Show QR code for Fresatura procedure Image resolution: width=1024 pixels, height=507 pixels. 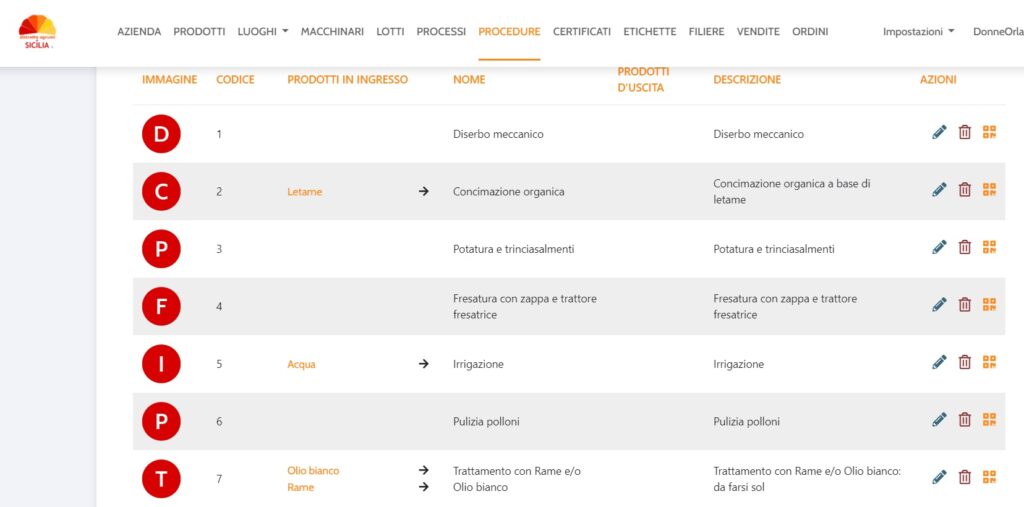point(989,305)
